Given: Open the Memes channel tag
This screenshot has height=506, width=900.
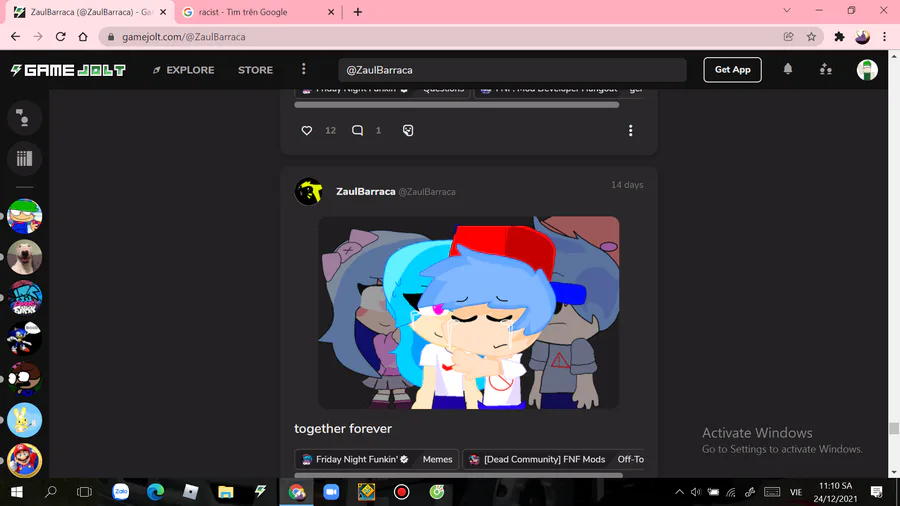Looking at the screenshot, I should tap(437, 459).
